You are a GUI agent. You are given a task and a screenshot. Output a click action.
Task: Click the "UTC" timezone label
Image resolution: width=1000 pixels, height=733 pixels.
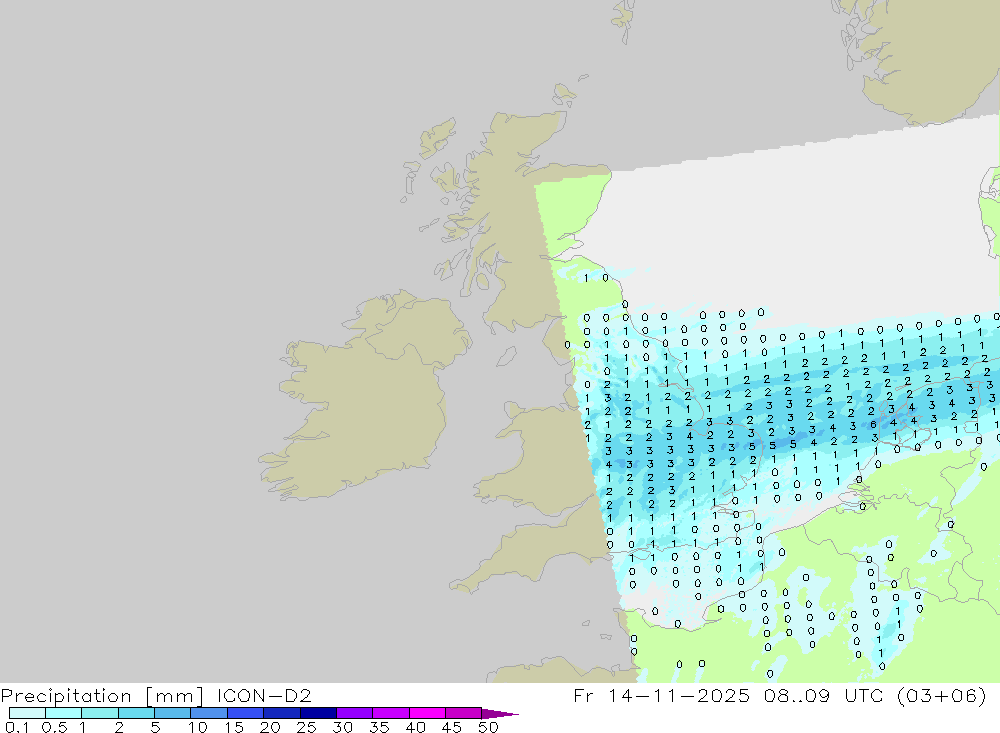[864, 695]
